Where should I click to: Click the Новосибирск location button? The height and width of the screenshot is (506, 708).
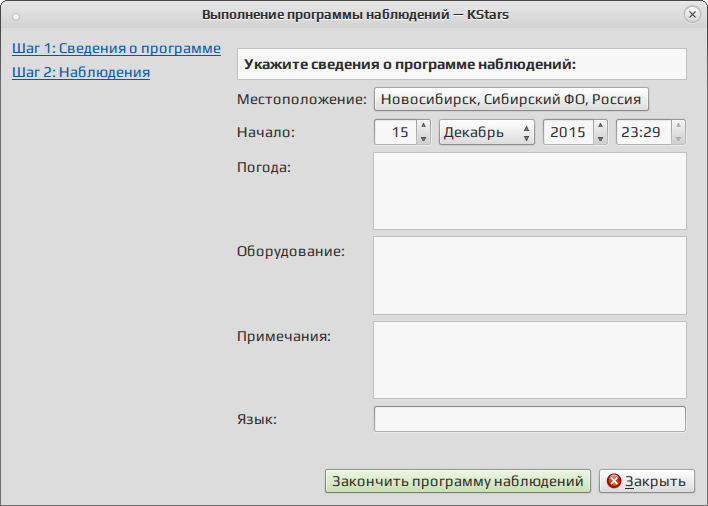click(511, 99)
